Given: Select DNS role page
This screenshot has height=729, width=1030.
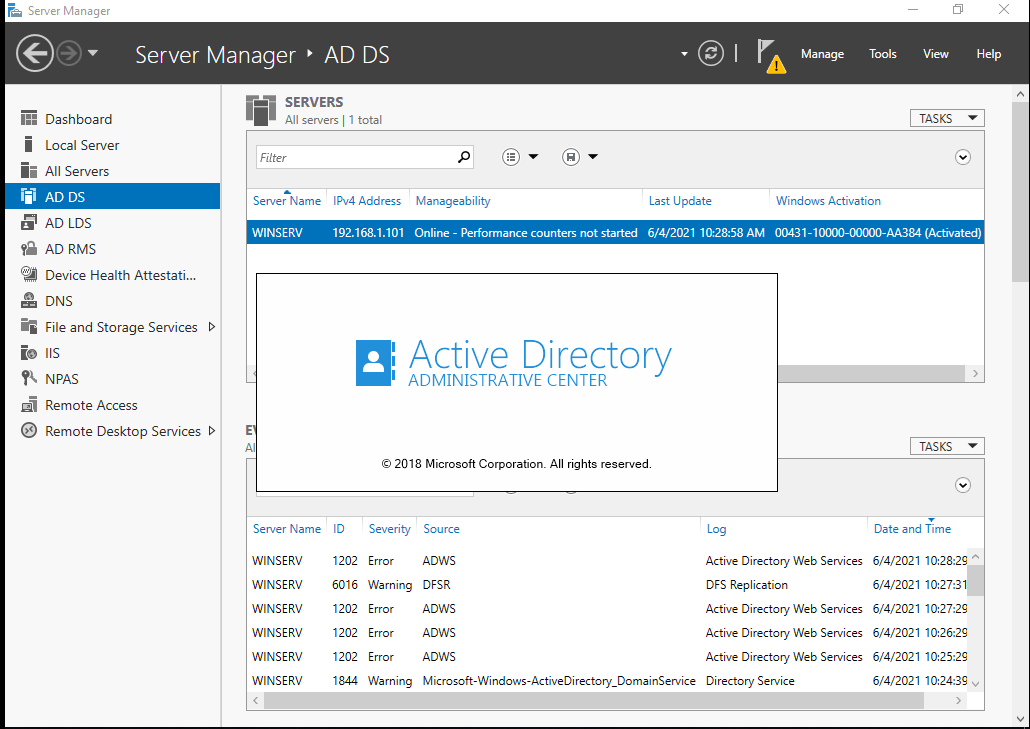Looking at the screenshot, I should coord(112,301).
